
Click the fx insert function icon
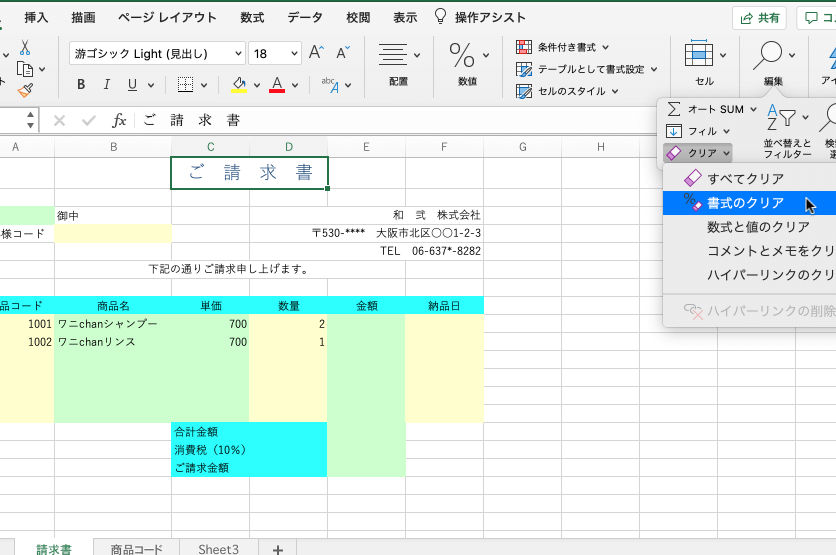coord(119,120)
